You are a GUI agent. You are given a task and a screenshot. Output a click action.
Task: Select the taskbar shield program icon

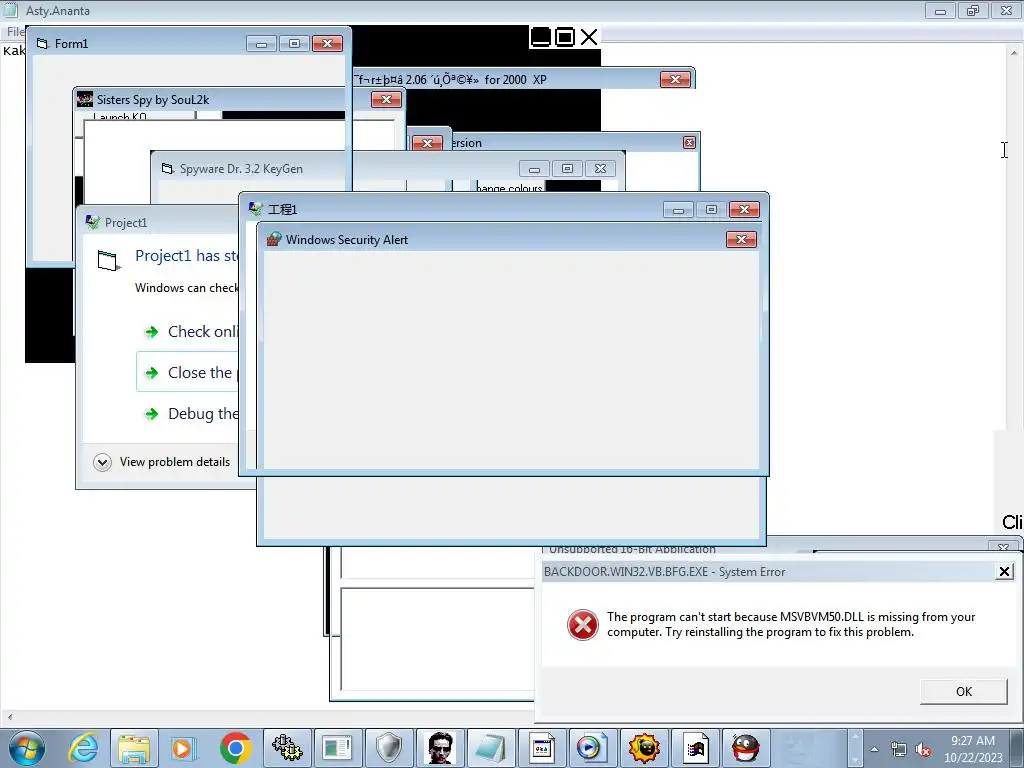pyautogui.click(x=389, y=748)
